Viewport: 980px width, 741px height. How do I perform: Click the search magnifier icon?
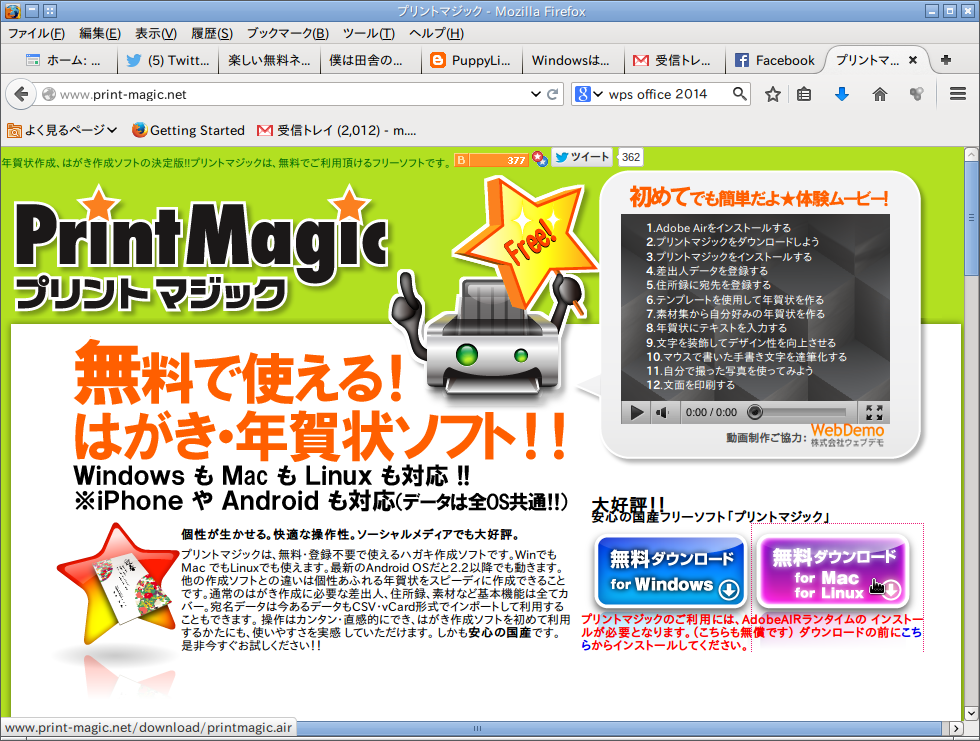pos(739,94)
